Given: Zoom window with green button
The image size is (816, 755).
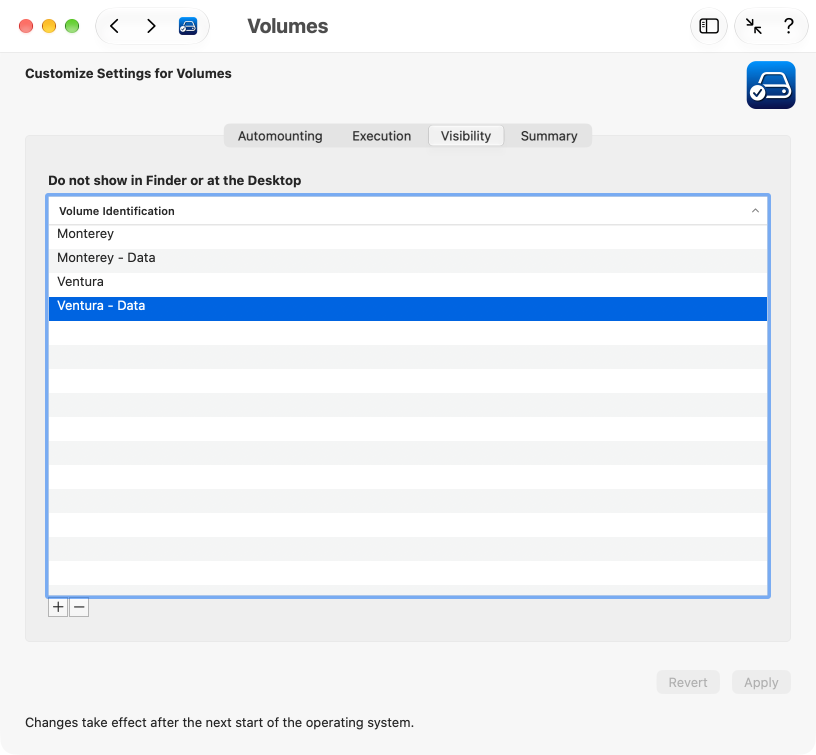Looking at the screenshot, I should tap(72, 26).
